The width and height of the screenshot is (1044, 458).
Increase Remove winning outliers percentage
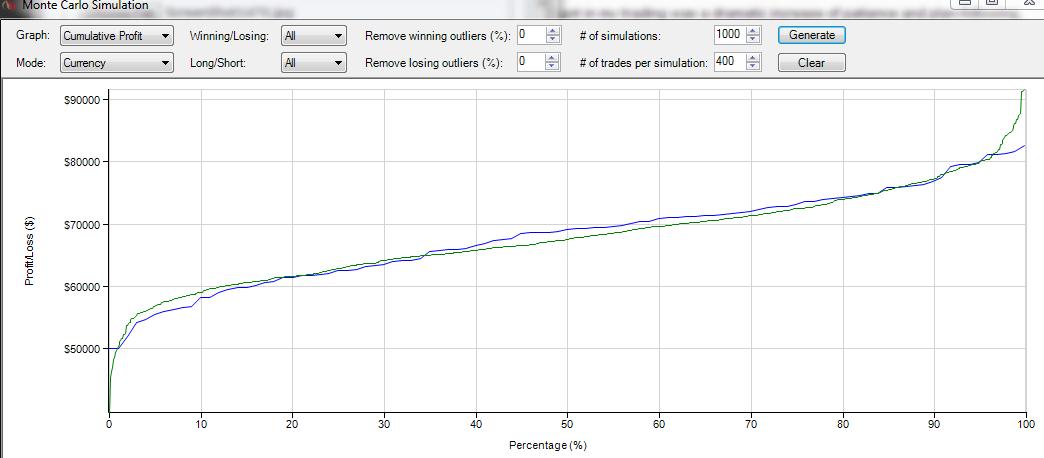[x=553, y=31]
